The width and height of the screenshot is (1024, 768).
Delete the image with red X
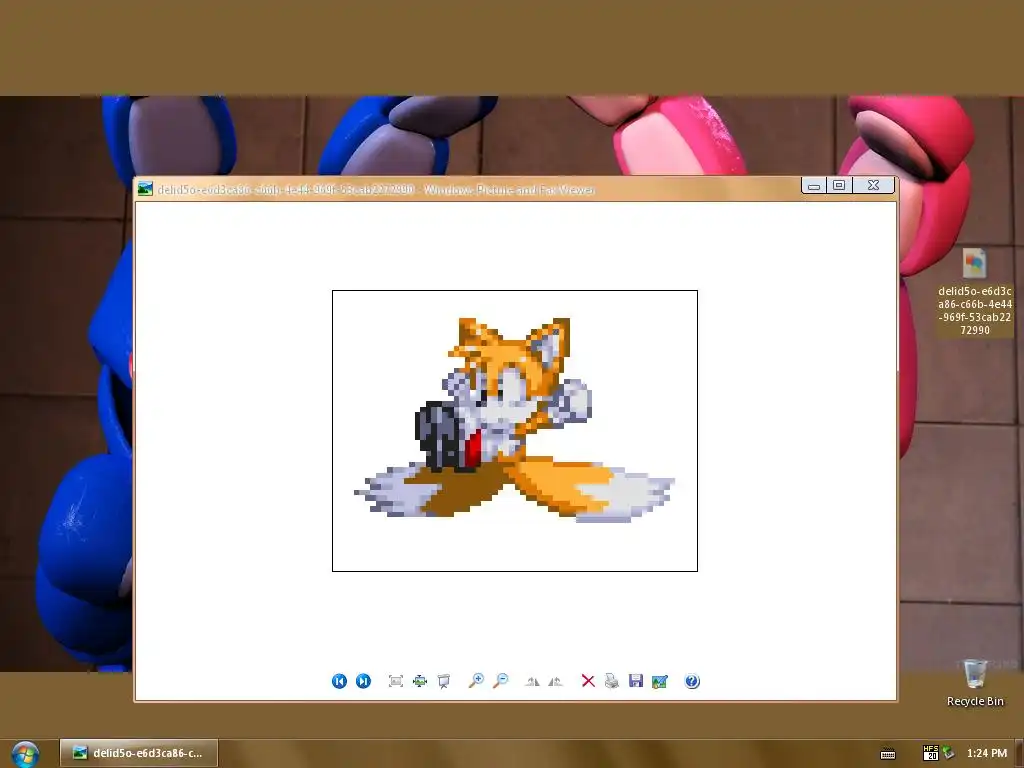pyautogui.click(x=588, y=681)
